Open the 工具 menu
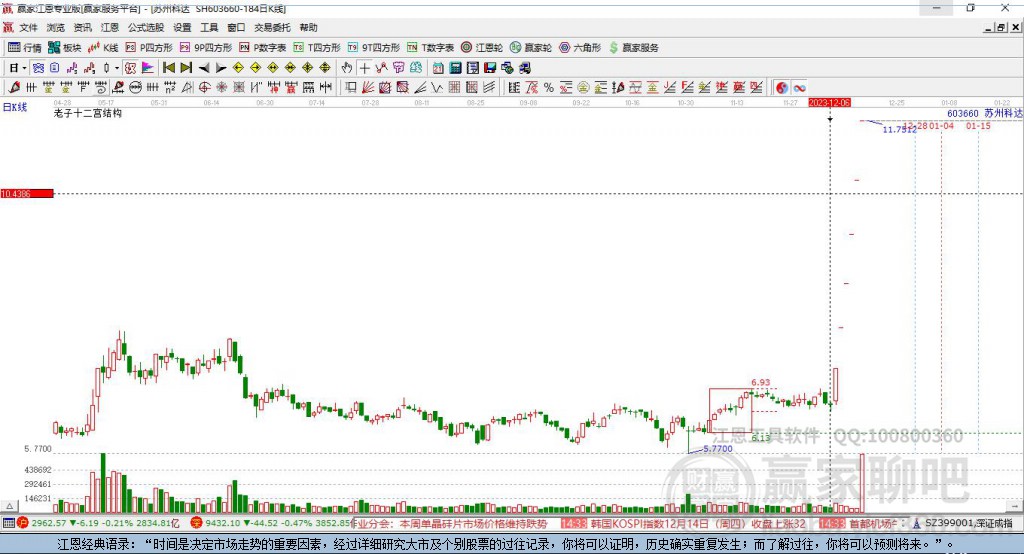This screenshot has width=1024, height=554. 209,27
